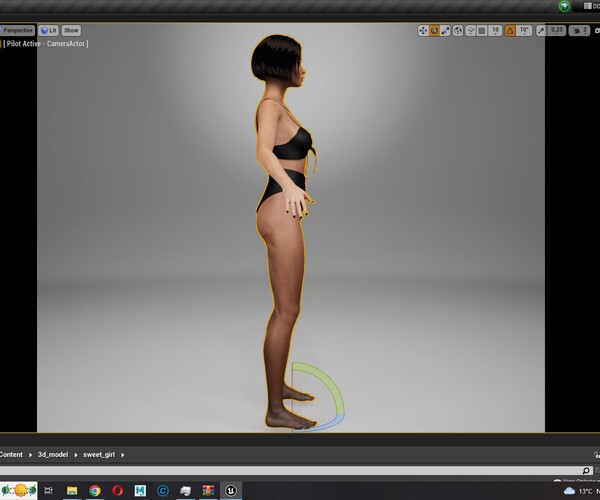The width and height of the screenshot is (600, 500).
Task: Toggle scale snapping arrow icon
Action: pyautogui.click(x=541, y=31)
